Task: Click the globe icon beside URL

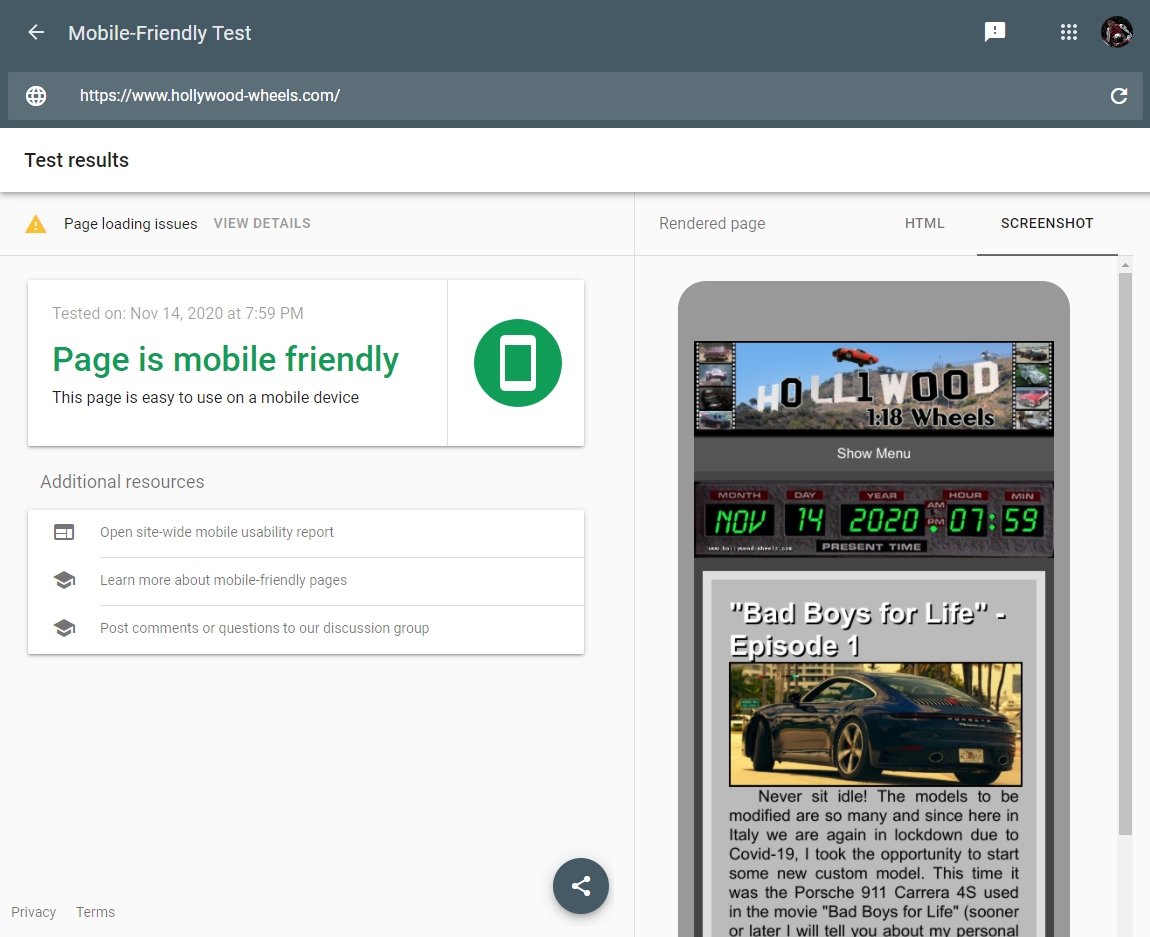Action: click(36, 96)
